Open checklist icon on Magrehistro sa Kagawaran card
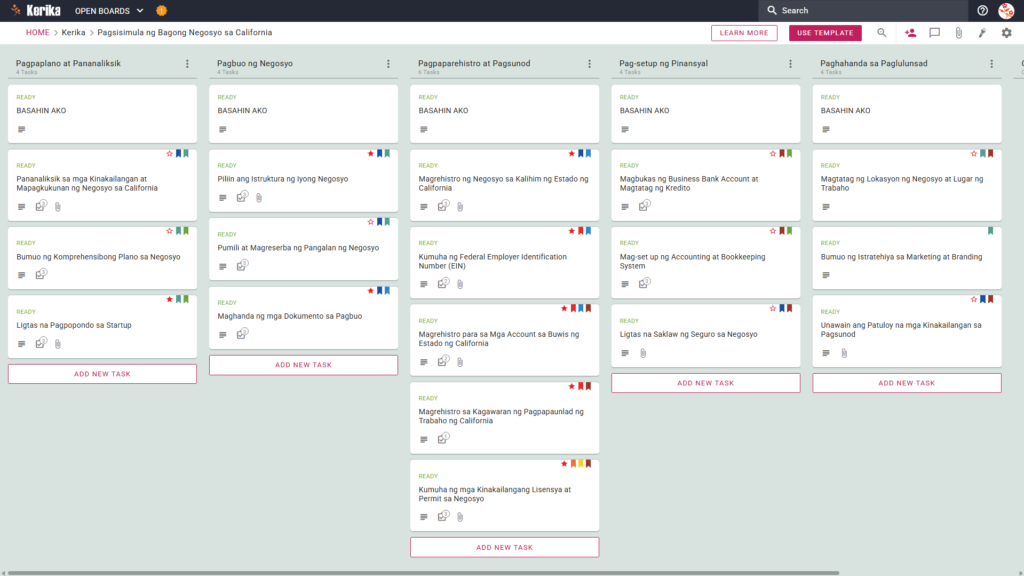 [x=443, y=438]
